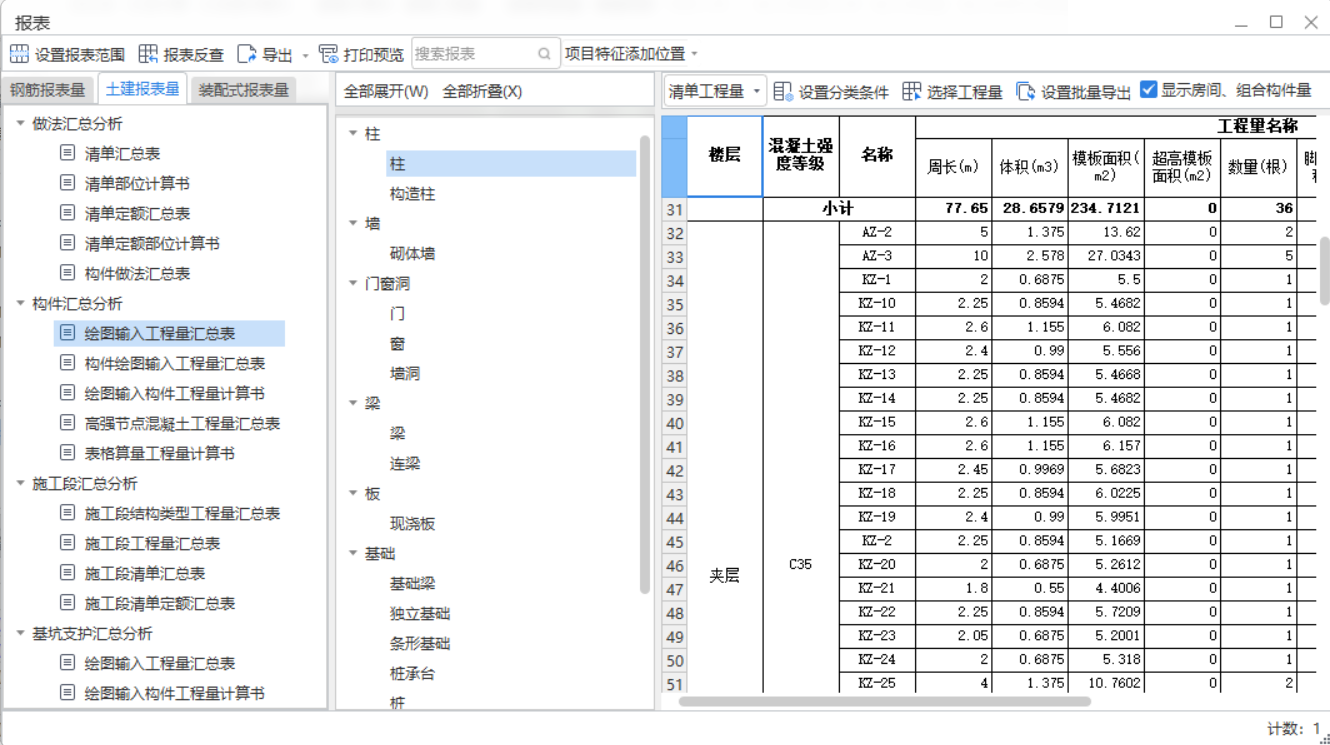Viewport: 1330px width, 745px height.
Task: Click the 设置报表范围 grid icon
Action: click(19, 54)
